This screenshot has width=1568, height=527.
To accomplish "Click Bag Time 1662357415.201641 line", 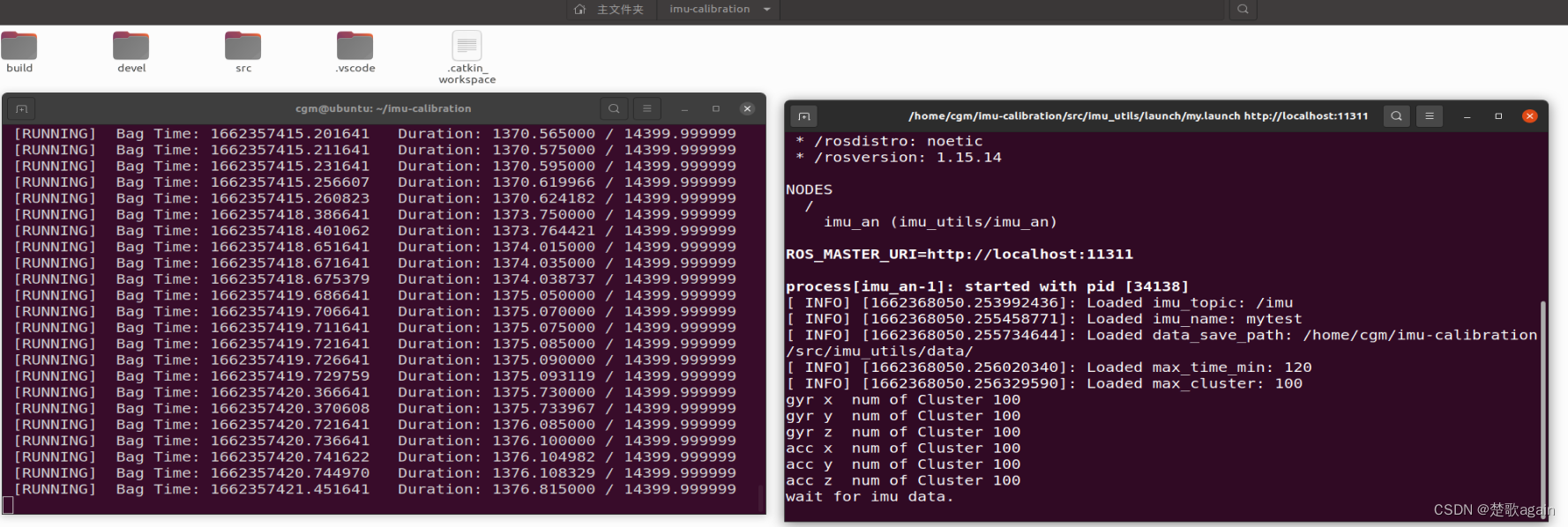I will click(375, 134).
